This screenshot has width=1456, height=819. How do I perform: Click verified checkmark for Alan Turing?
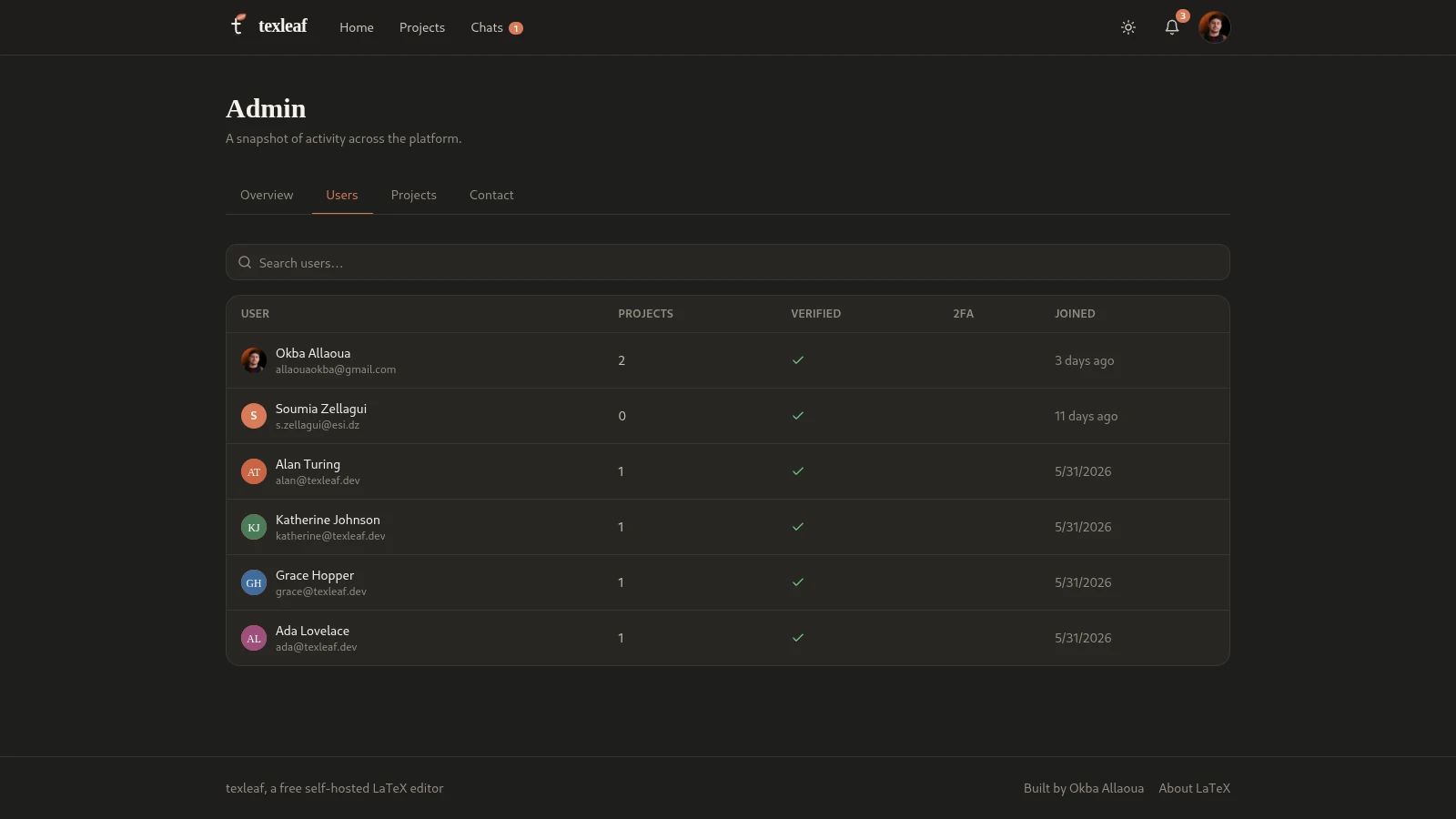pyautogui.click(x=798, y=471)
